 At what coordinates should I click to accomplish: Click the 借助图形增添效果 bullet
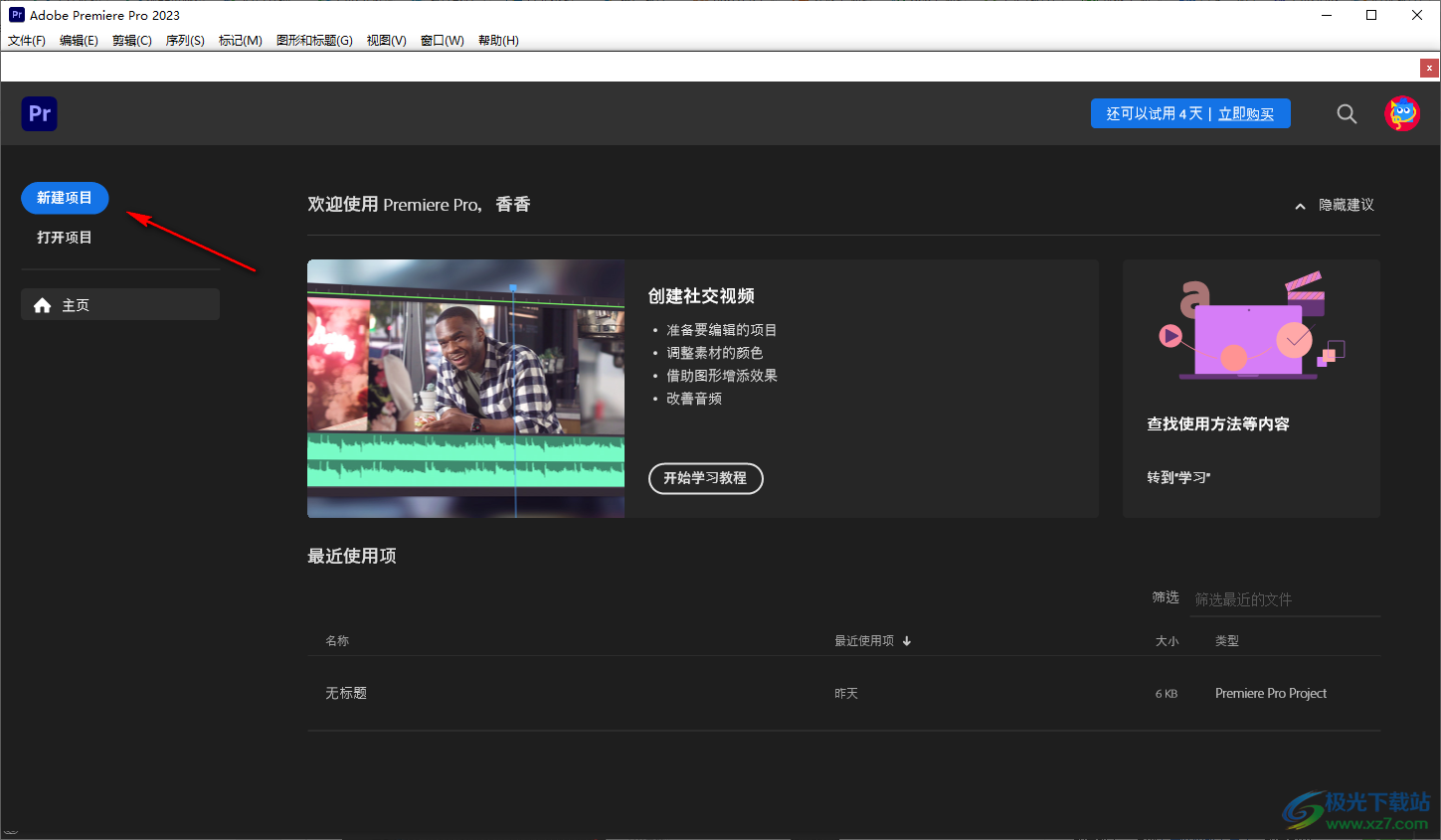coord(722,376)
